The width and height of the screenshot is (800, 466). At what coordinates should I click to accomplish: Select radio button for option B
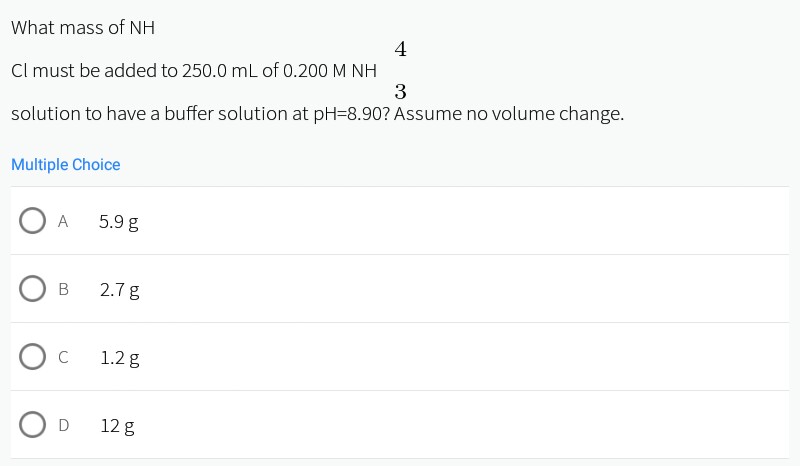coord(32,289)
